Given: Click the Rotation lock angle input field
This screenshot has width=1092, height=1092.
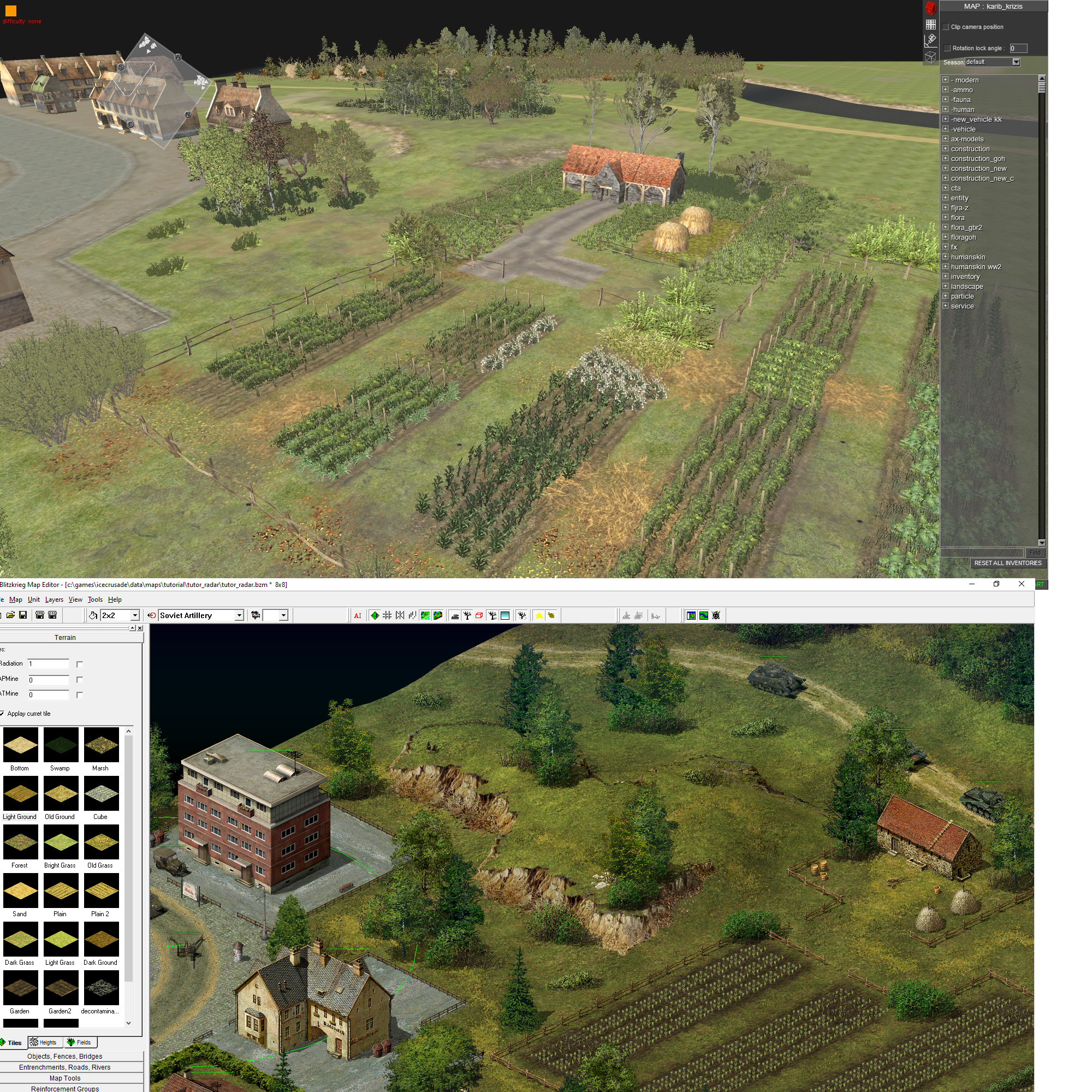Looking at the screenshot, I should pos(1018,48).
